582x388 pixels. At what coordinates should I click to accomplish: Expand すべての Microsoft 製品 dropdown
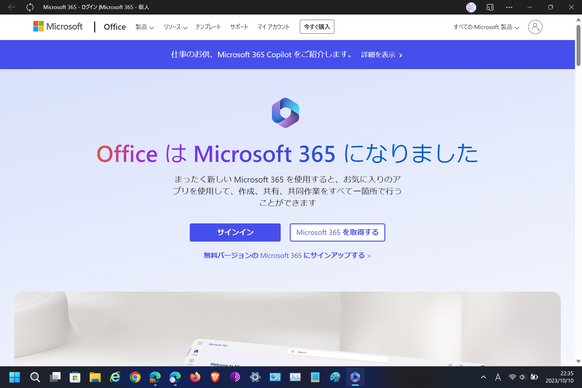486,27
